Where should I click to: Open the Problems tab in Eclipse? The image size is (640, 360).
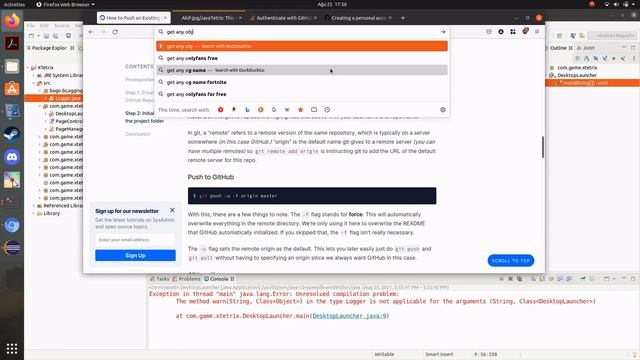pyautogui.click(x=186, y=279)
